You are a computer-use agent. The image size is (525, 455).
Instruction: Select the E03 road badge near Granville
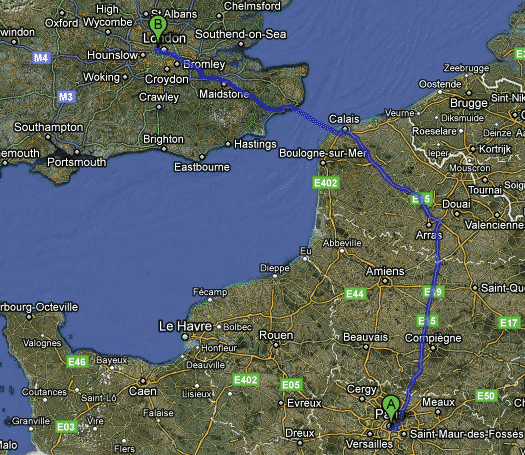[66, 427]
